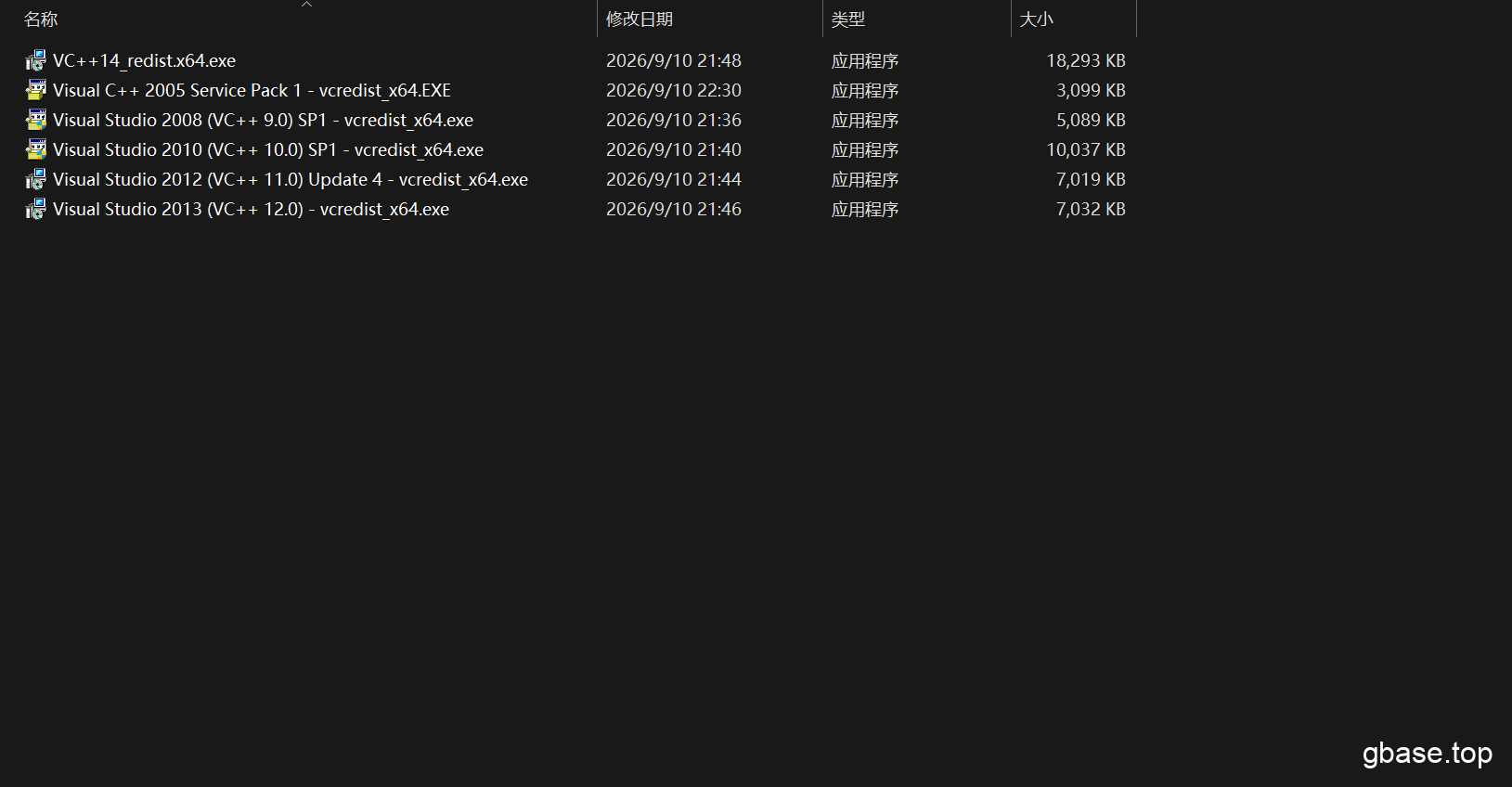Image resolution: width=1512 pixels, height=787 pixels.
Task: Click 应用程序 type in the Visual C++ 2005 row
Action: coord(865,90)
